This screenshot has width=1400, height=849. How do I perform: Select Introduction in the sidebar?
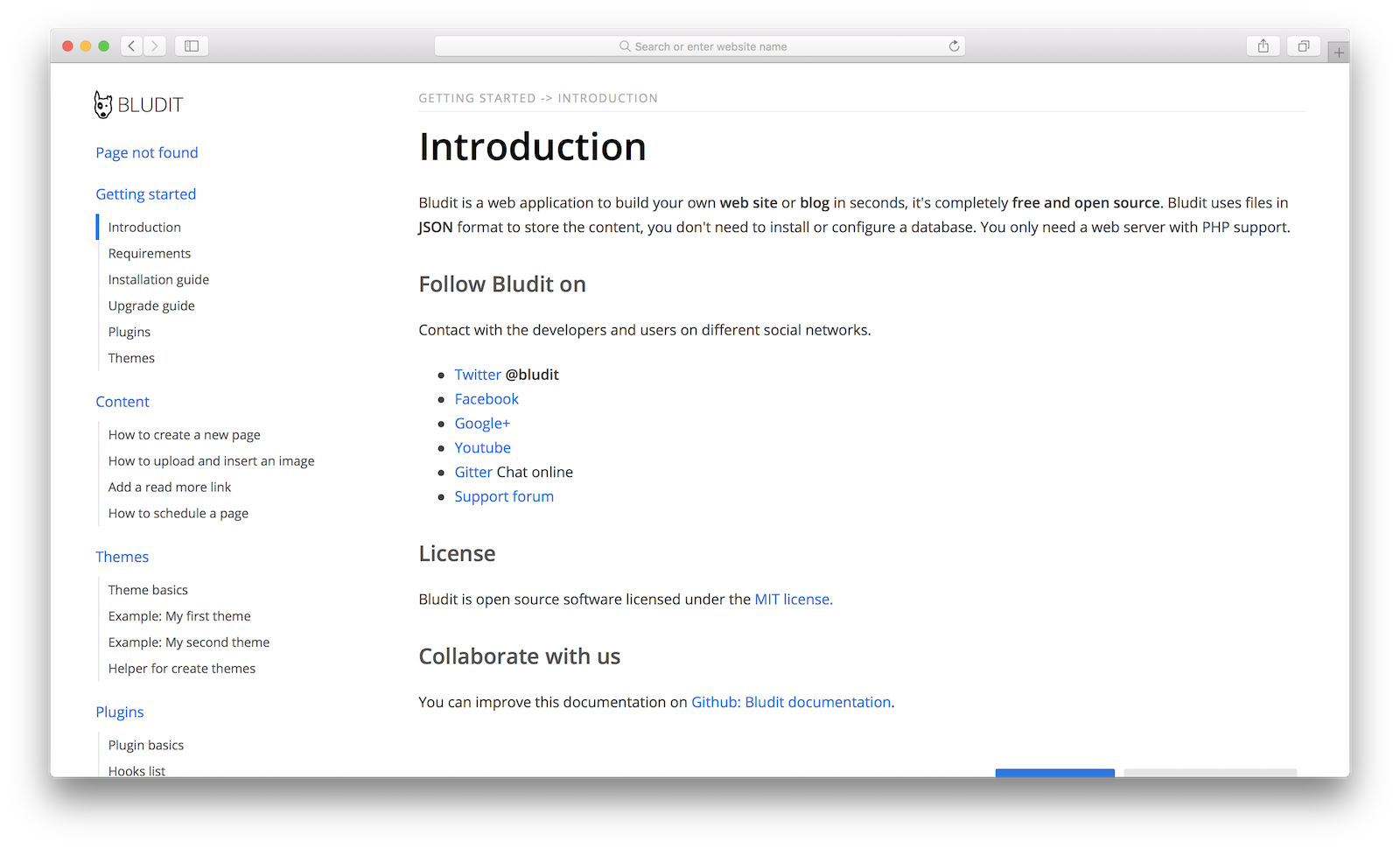144,227
